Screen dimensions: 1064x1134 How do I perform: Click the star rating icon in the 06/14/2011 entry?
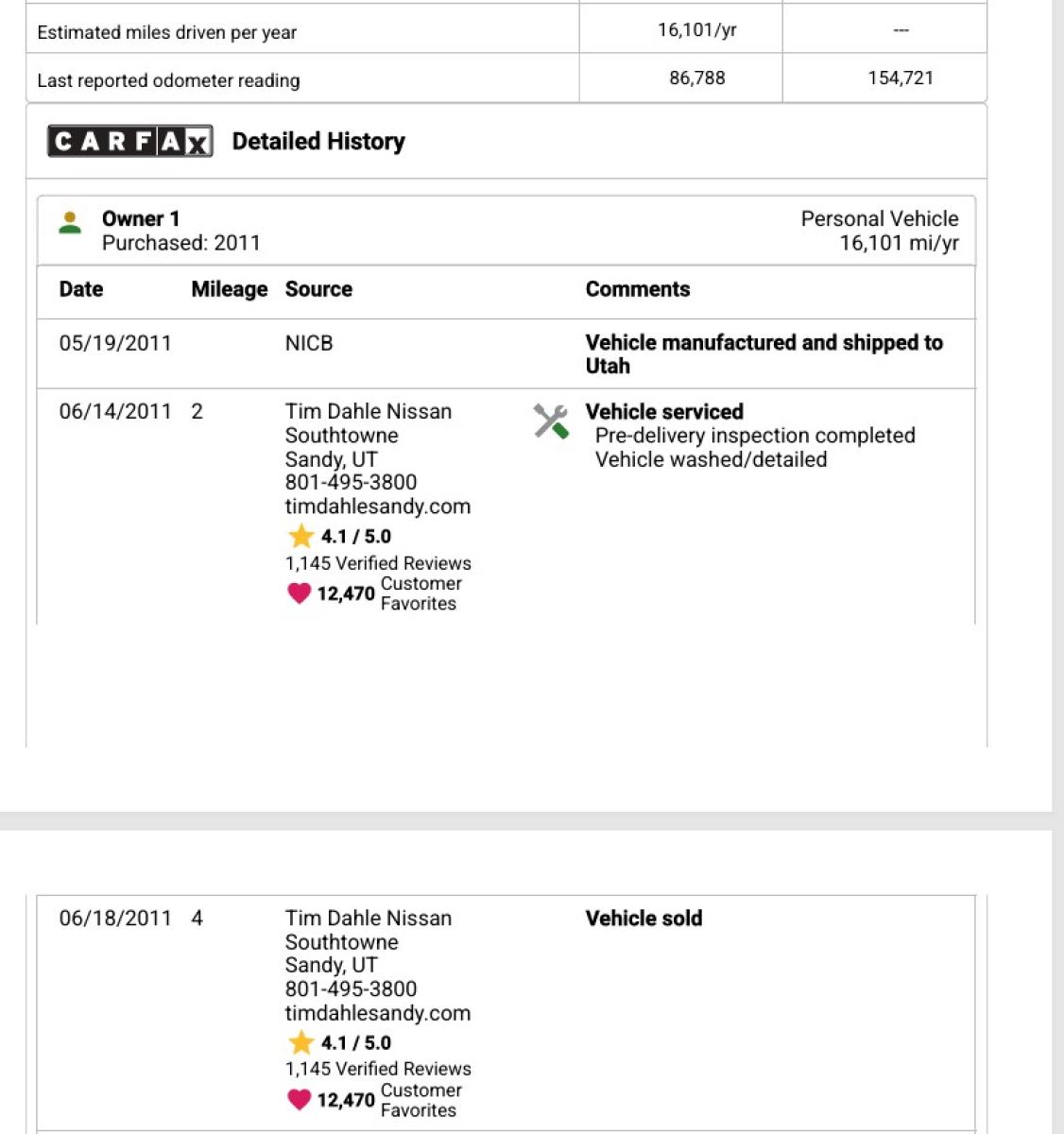coord(300,537)
